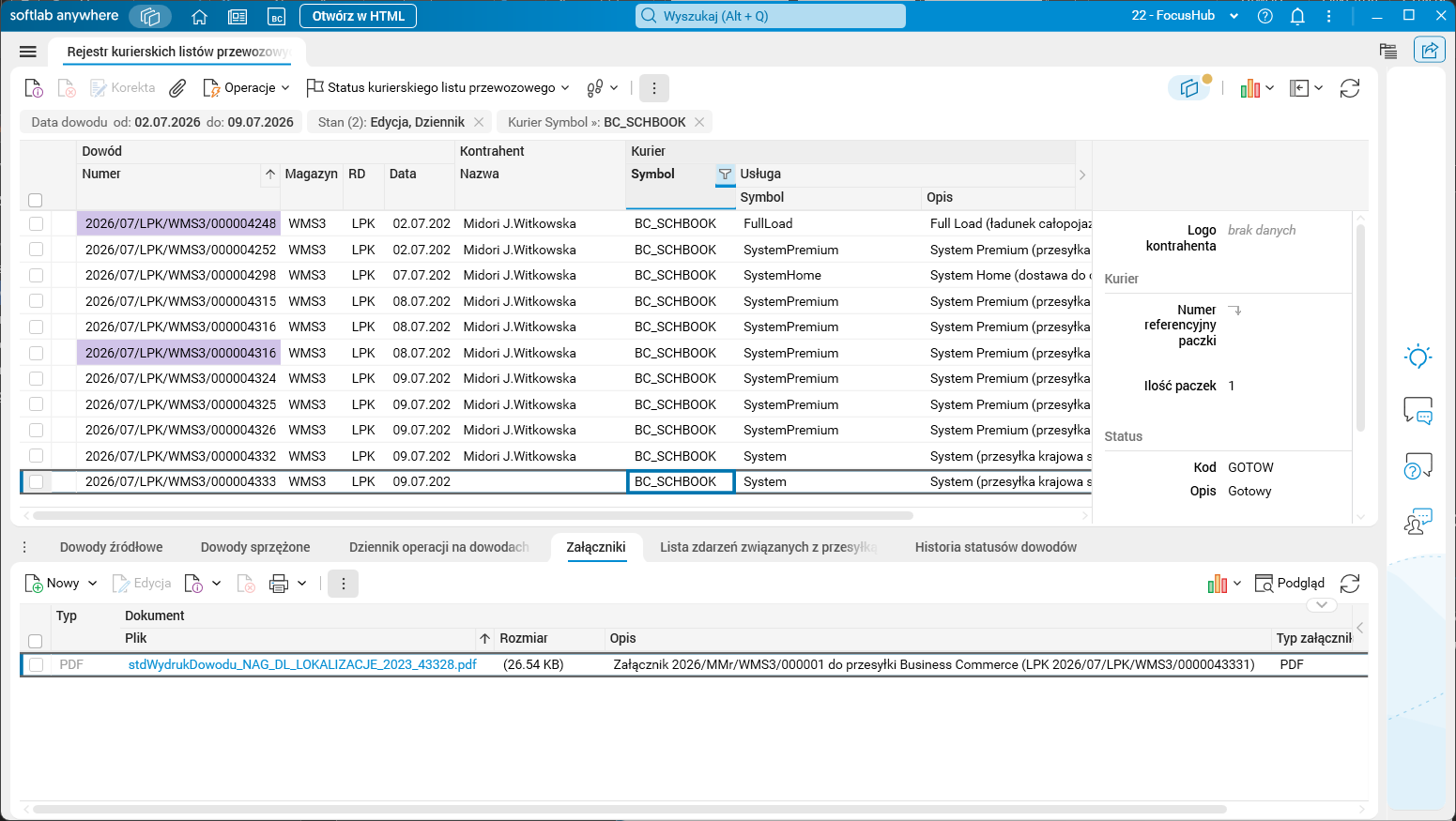Viewport: 1456px width, 821px height.
Task: Tick checkbox for the PDF attachment row
Action: 36,664
